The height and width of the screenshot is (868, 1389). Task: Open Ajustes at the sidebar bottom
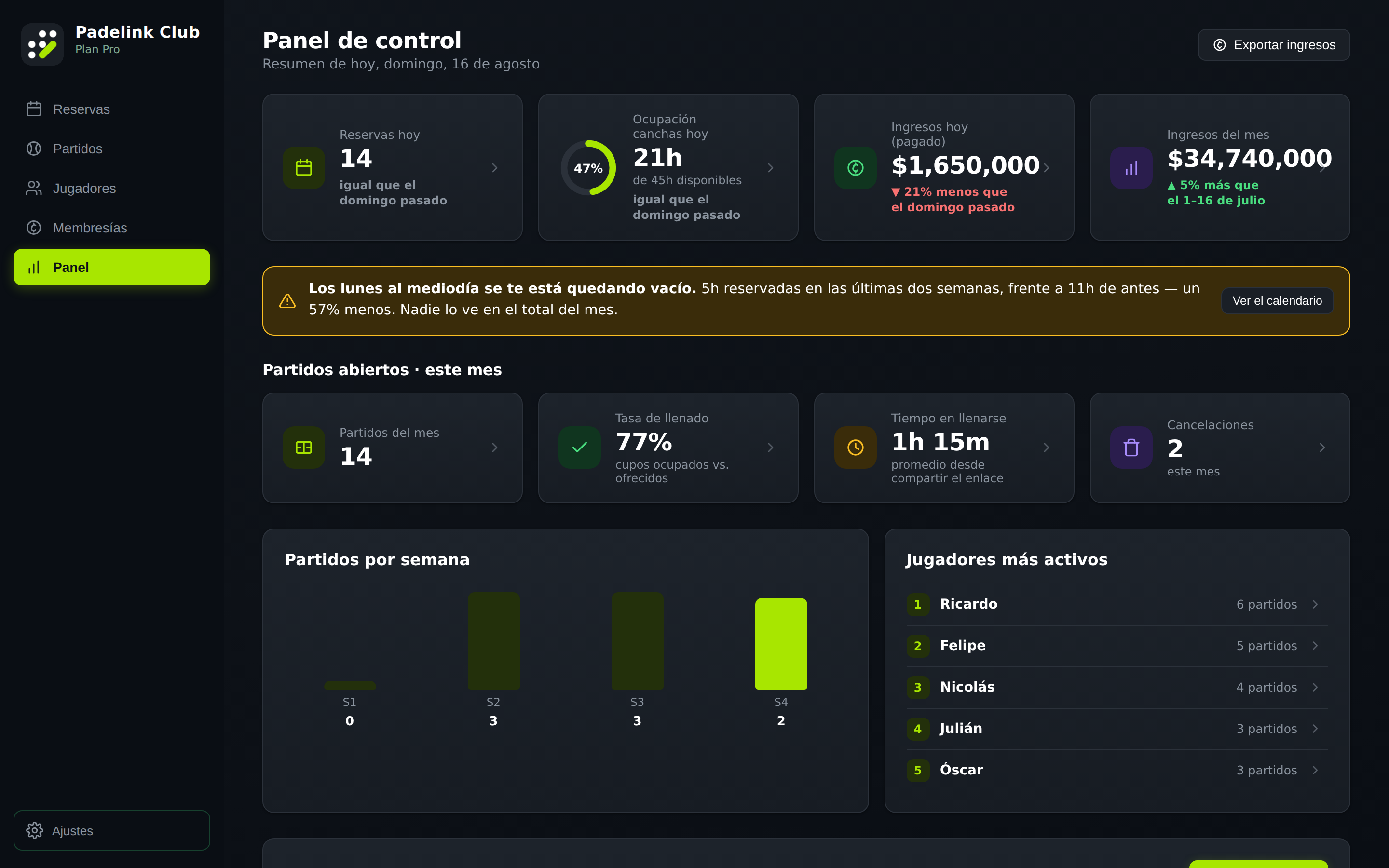pyautogui.click(x=112, y=830)
